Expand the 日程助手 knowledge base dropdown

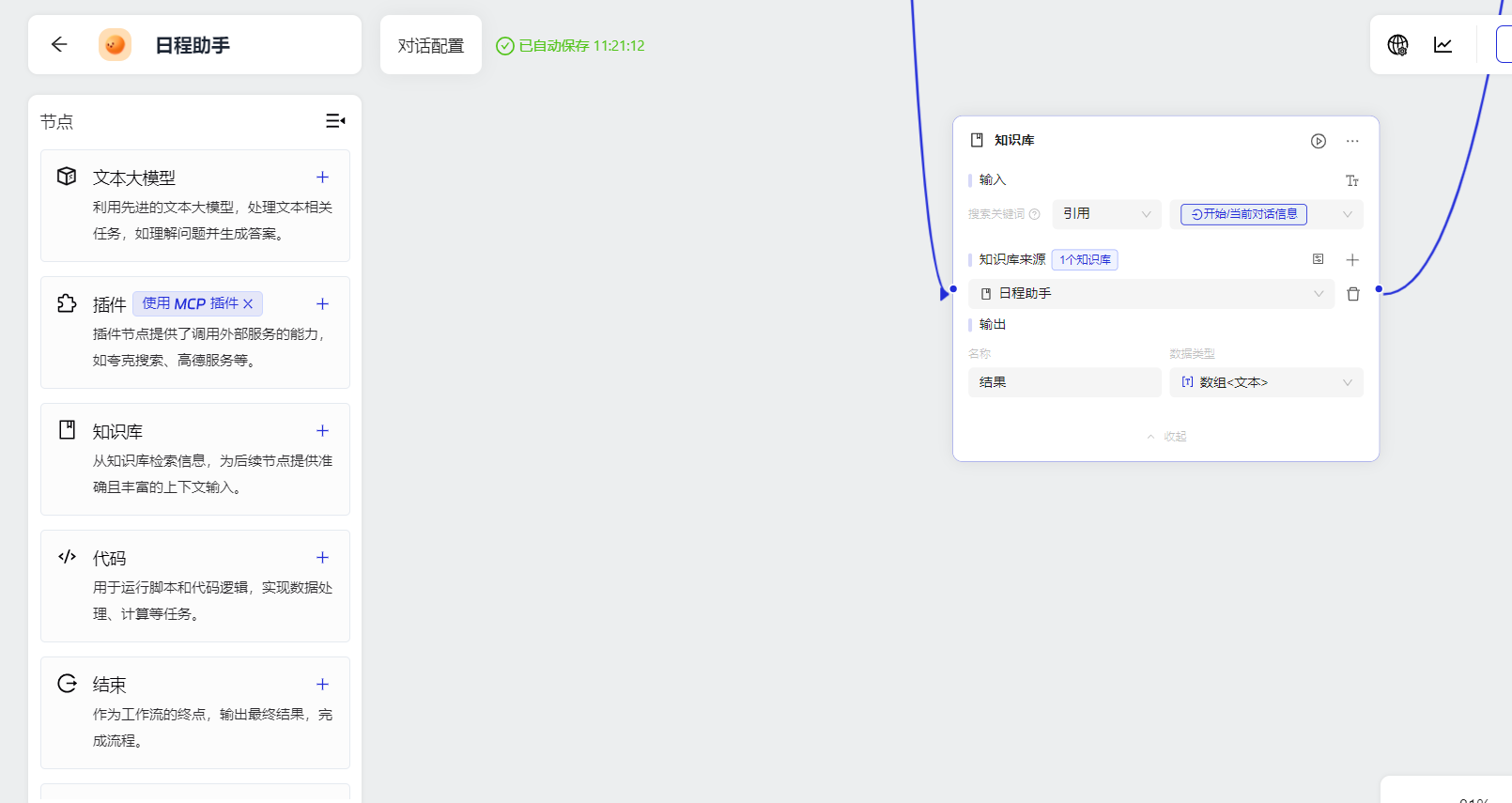pos(1151,294)
